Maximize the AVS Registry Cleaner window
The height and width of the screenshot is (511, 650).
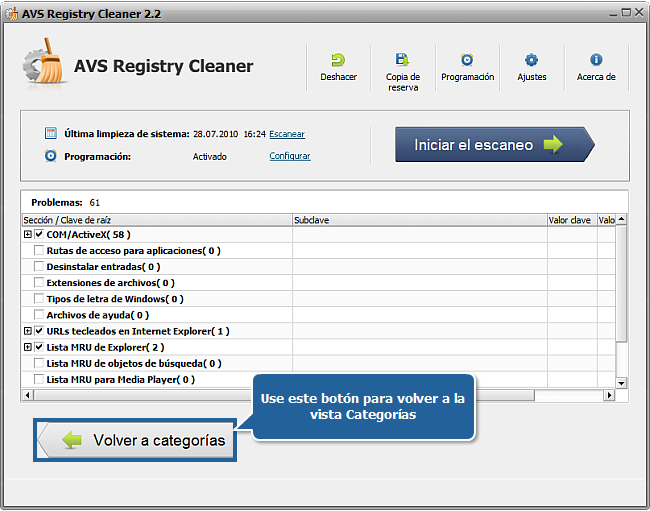pos(626,13)
